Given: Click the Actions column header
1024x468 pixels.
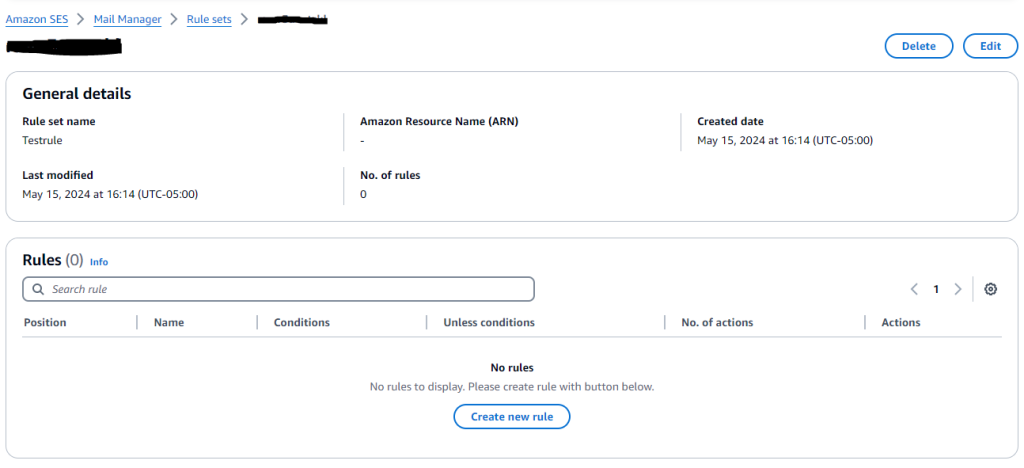Looking at the screenshot, I should (901, 322).
